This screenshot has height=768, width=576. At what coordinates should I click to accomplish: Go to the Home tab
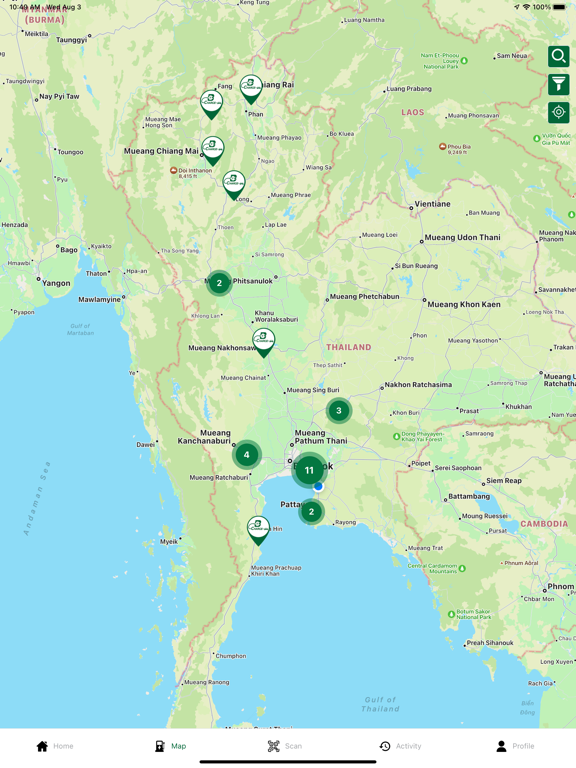55,746
